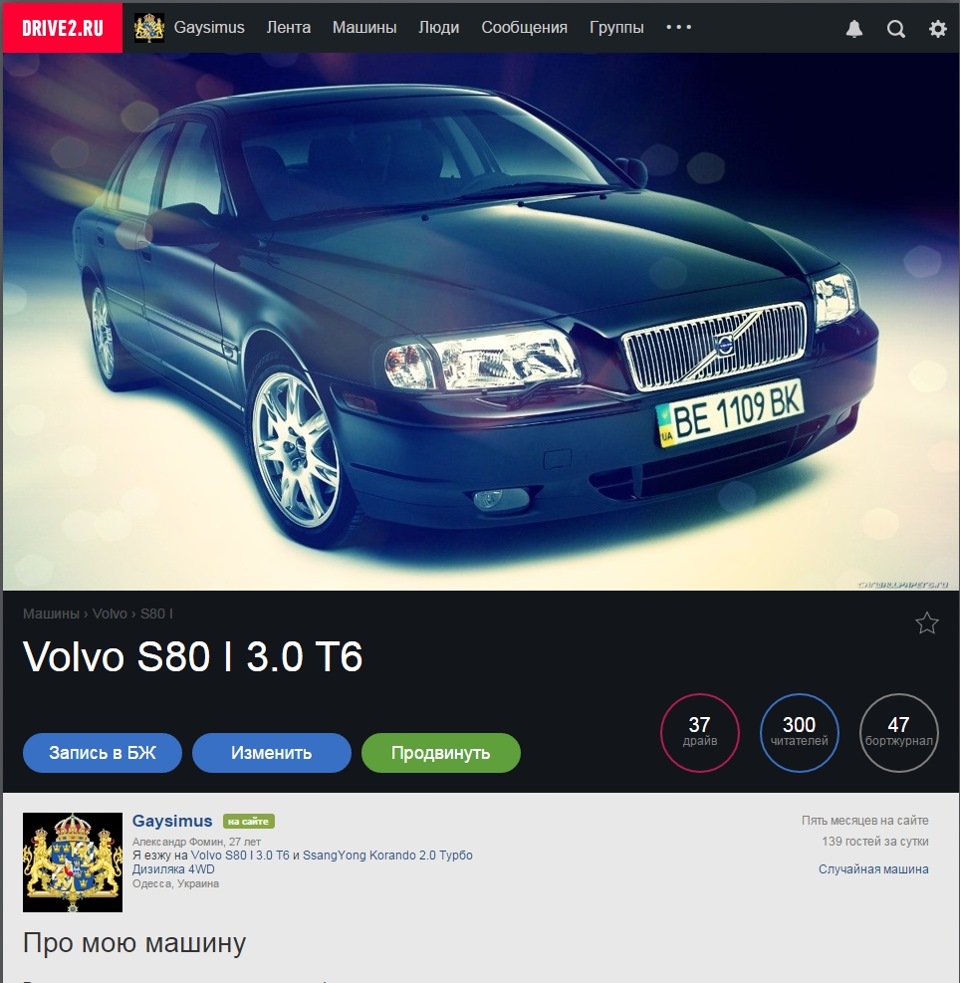The height and width of the screenshot is (983, 960).
Task: Open the Gaysimus profile in the top navigation bar
Action: pos(209,28)
